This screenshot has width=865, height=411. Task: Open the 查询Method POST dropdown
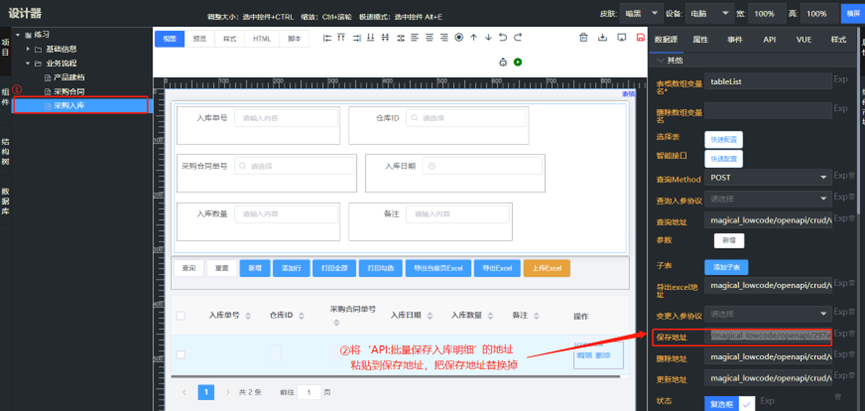[768, 178]
